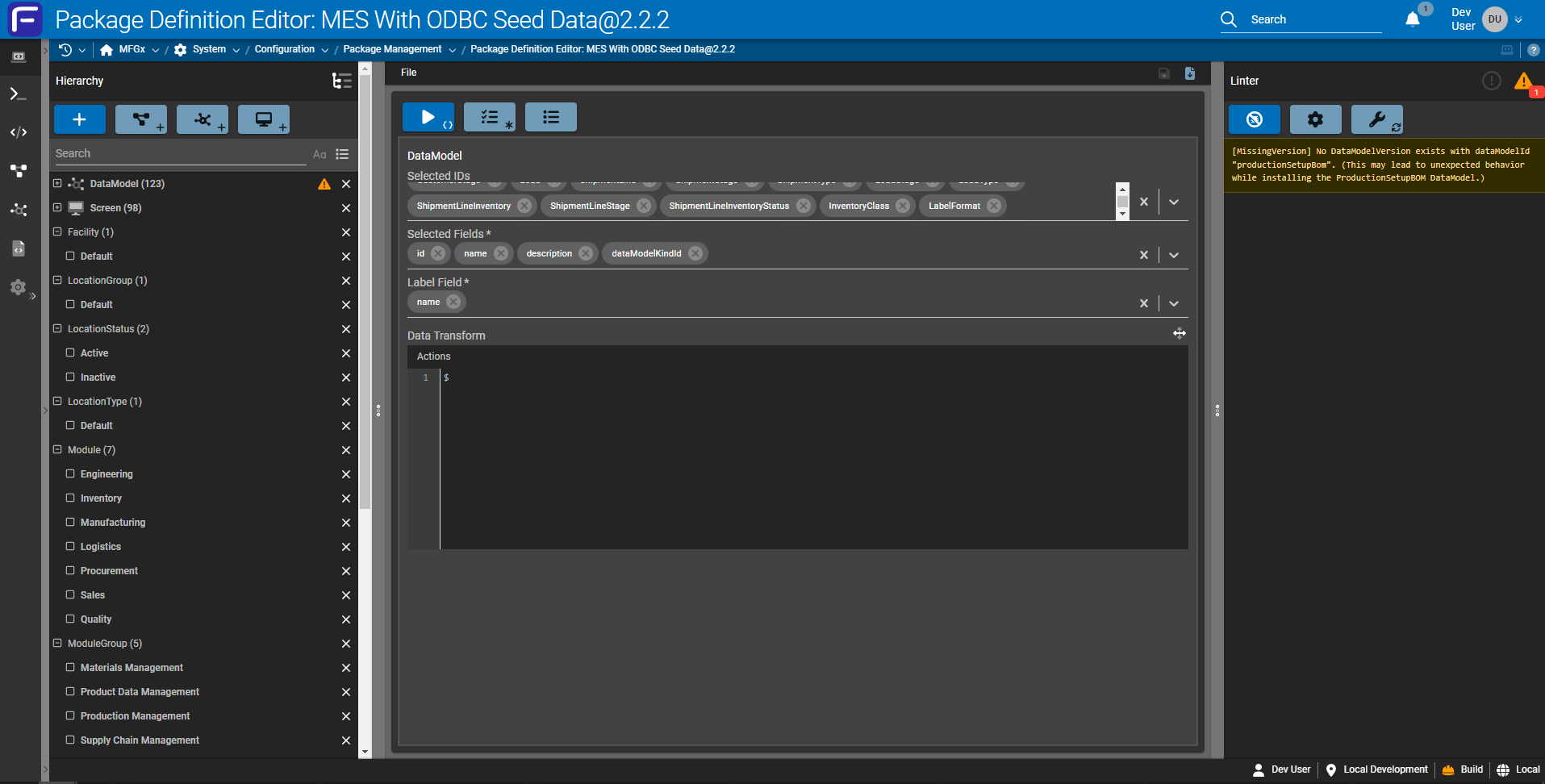
Task: Open the Selected IDs dropdown chevron
Action: tap(1174, 202)
